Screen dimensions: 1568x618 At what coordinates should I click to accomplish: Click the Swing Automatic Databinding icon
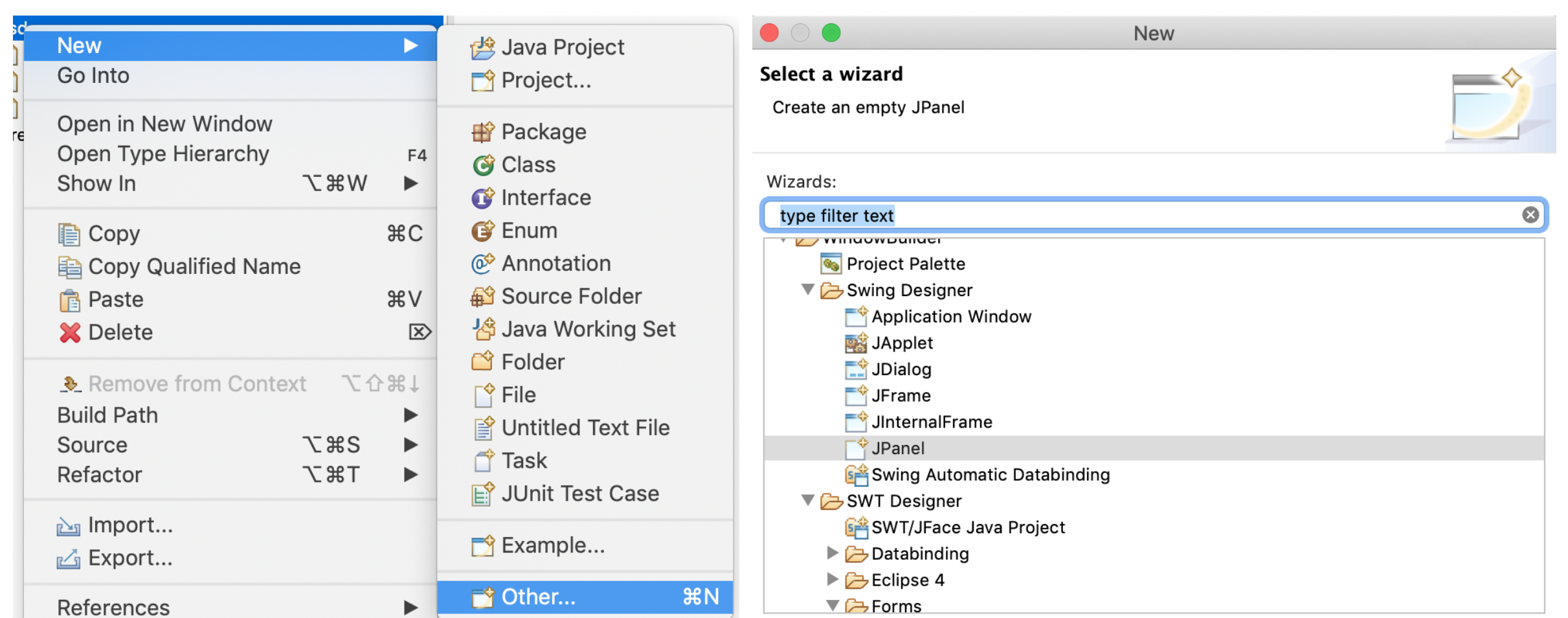(x=856, y=475)
